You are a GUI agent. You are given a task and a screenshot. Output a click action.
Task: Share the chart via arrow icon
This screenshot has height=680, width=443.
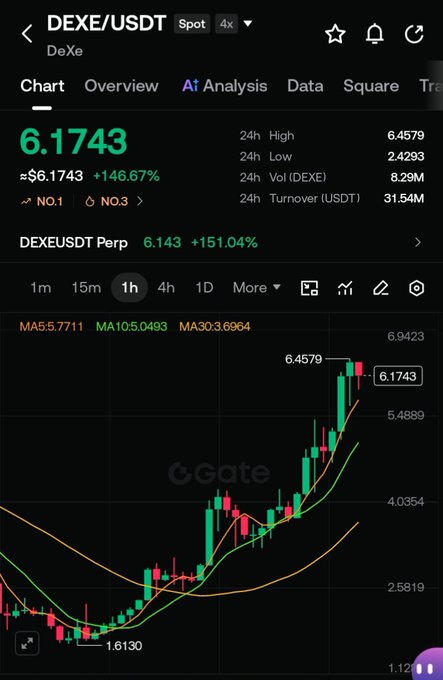pyautogui.click(x=414, y=34)
